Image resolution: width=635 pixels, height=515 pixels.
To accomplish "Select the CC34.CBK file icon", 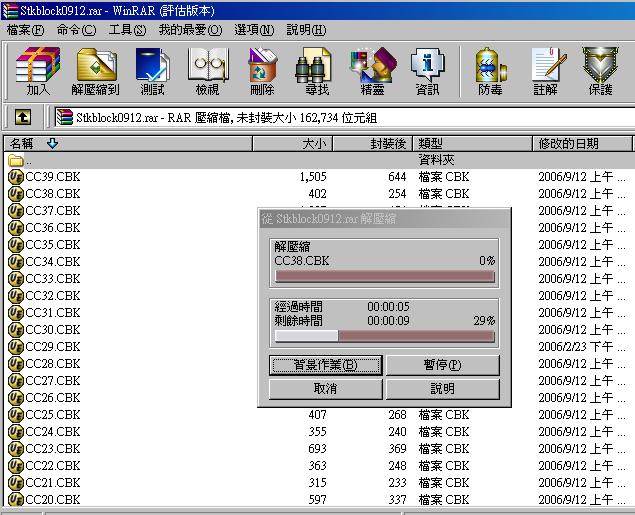I will click(x=16, y=262).
